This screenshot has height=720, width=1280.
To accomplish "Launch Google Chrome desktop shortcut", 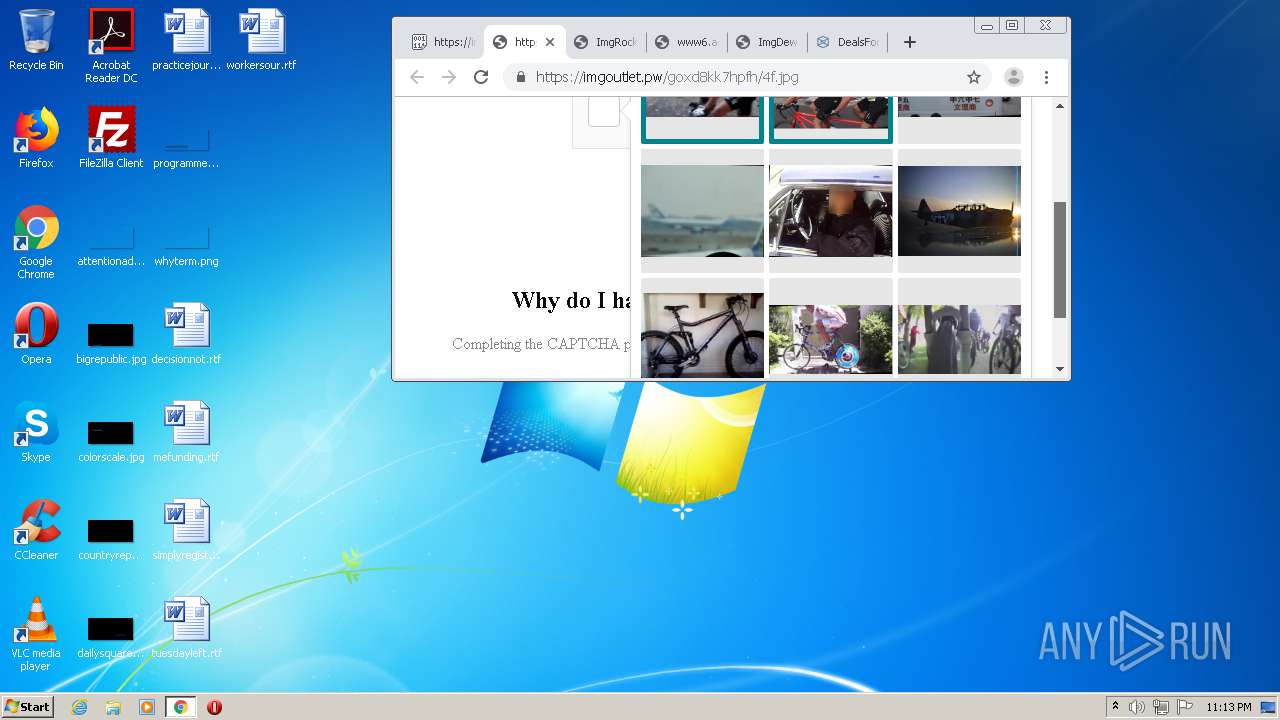I will click(x=36, y=242).
